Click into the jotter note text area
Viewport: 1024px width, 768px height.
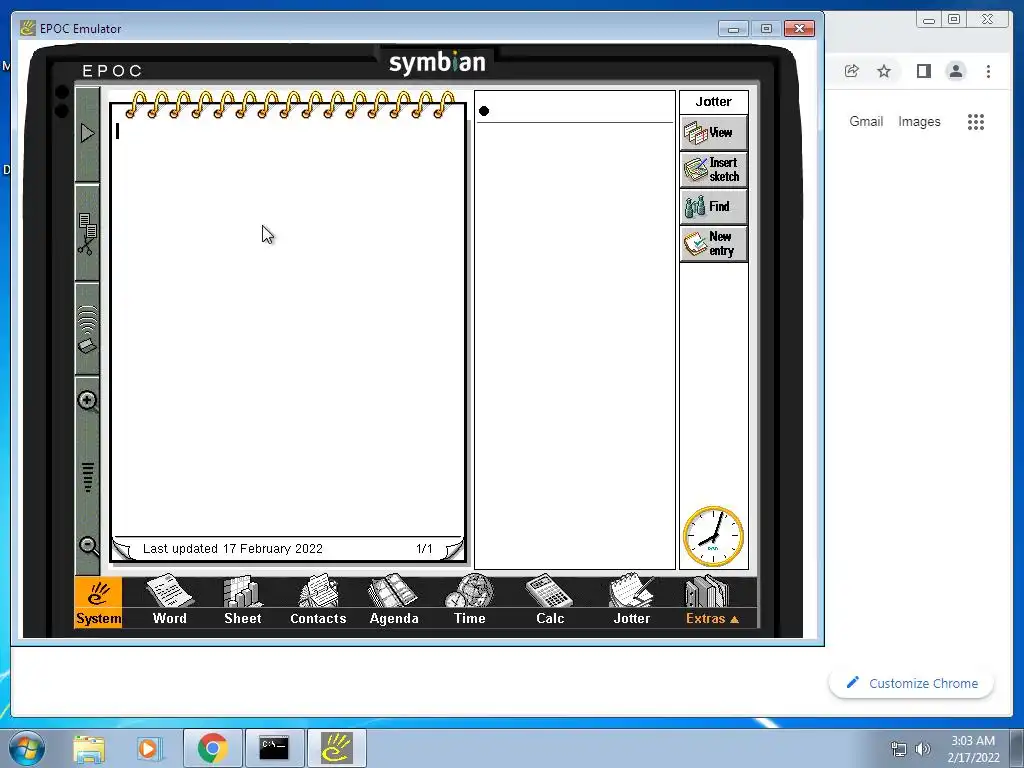tap(288, 327)
